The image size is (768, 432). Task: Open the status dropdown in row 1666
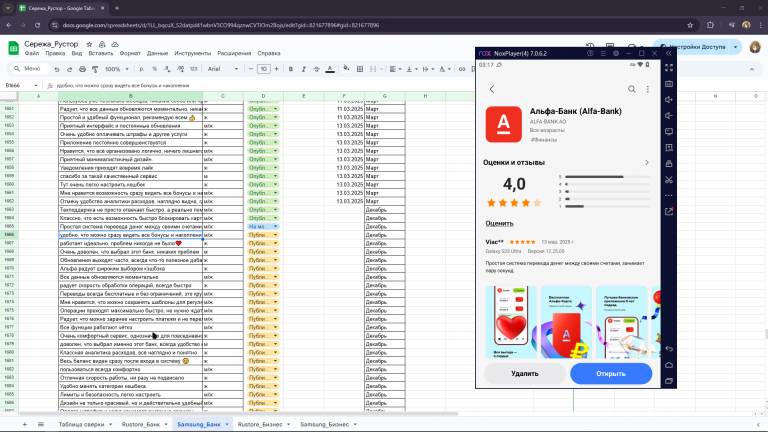click(275, 235)
